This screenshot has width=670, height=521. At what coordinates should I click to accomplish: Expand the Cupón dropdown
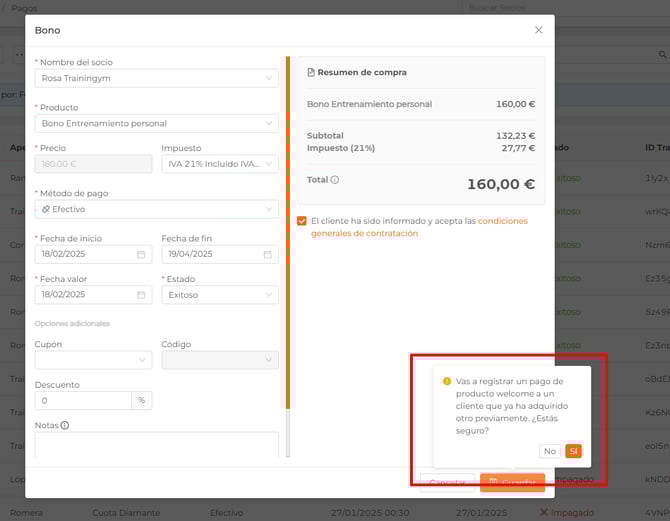93,360
